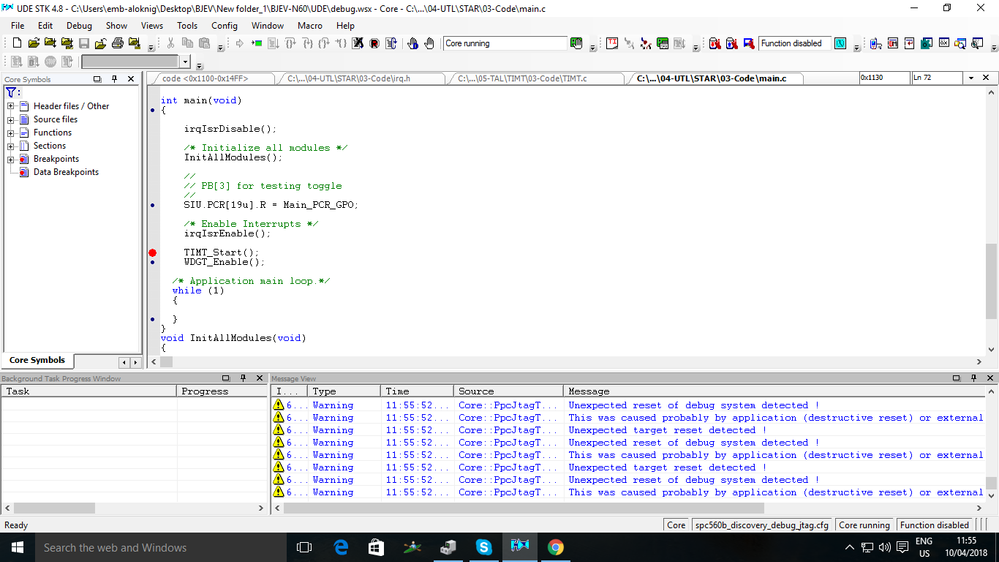Screen dimensions: 999x562
Task: Open toolbar options arrow after file icons
Action: click(151, 47)
